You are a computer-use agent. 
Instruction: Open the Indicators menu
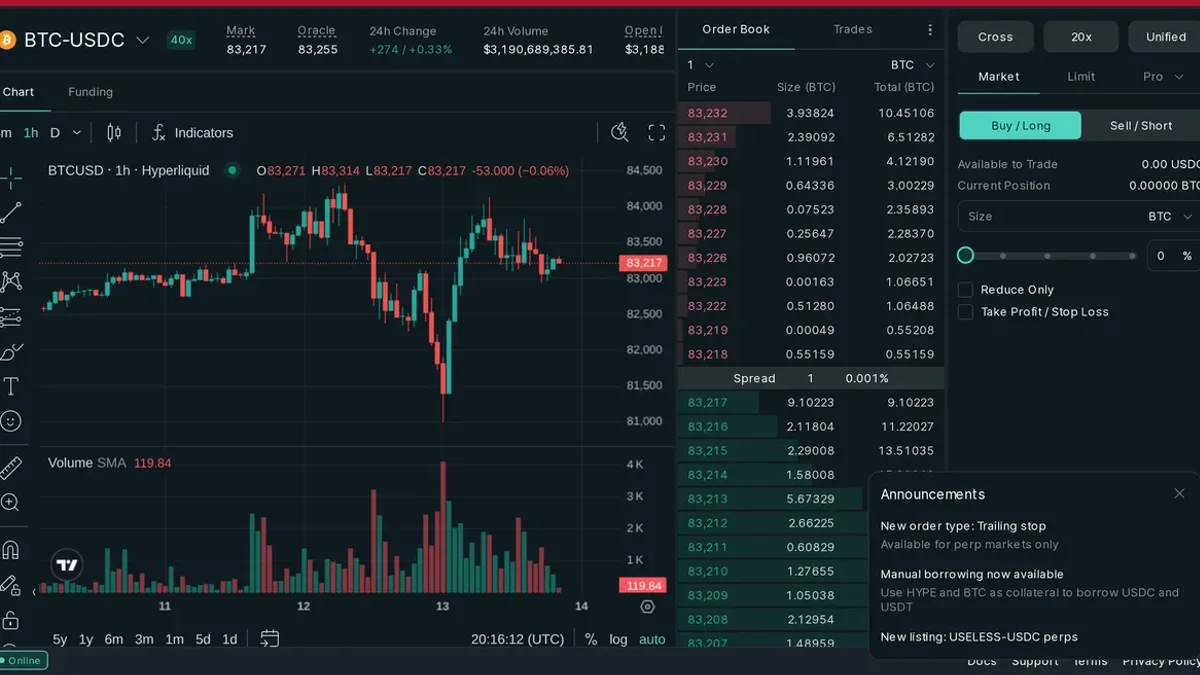(x=192, y=133)
